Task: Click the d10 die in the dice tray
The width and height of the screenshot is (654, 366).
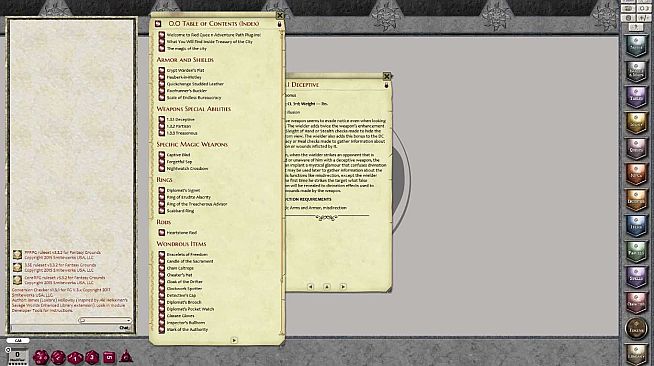Action: pyautogui.click(x=75, y=357)
